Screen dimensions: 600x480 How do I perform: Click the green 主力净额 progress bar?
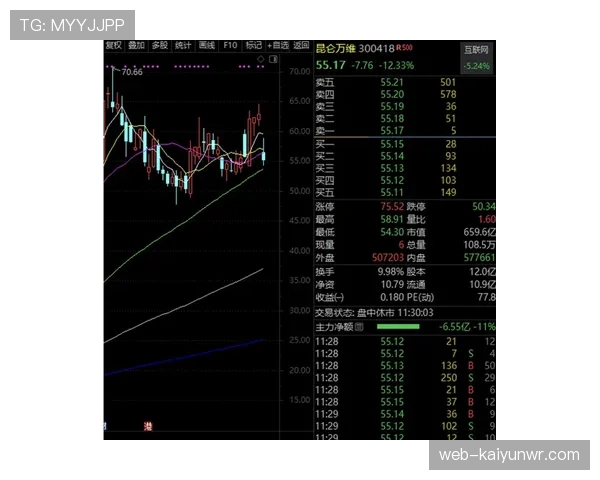[398, 326]
